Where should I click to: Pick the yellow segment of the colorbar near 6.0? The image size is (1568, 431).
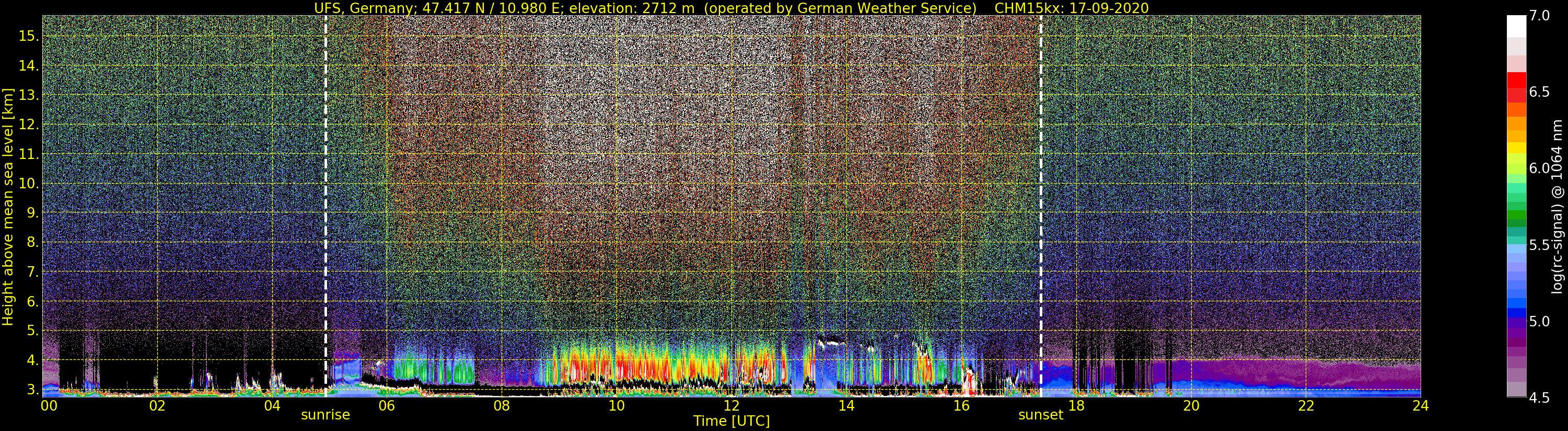pos(1516,148)
